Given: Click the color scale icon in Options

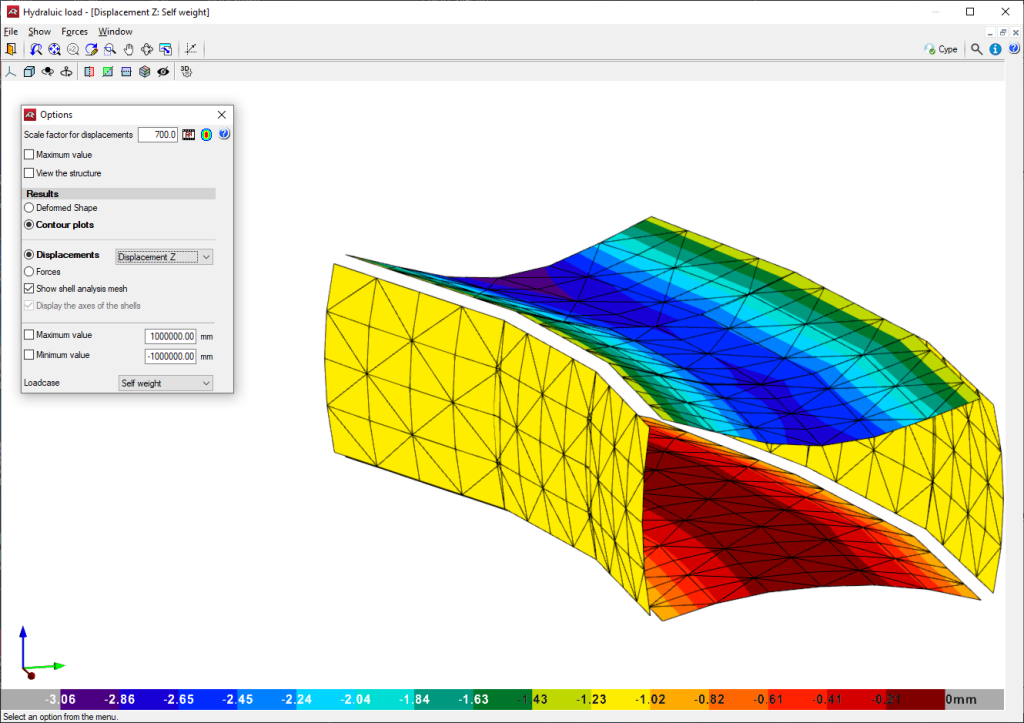Looking at the screenshot, I should (206, 134).
